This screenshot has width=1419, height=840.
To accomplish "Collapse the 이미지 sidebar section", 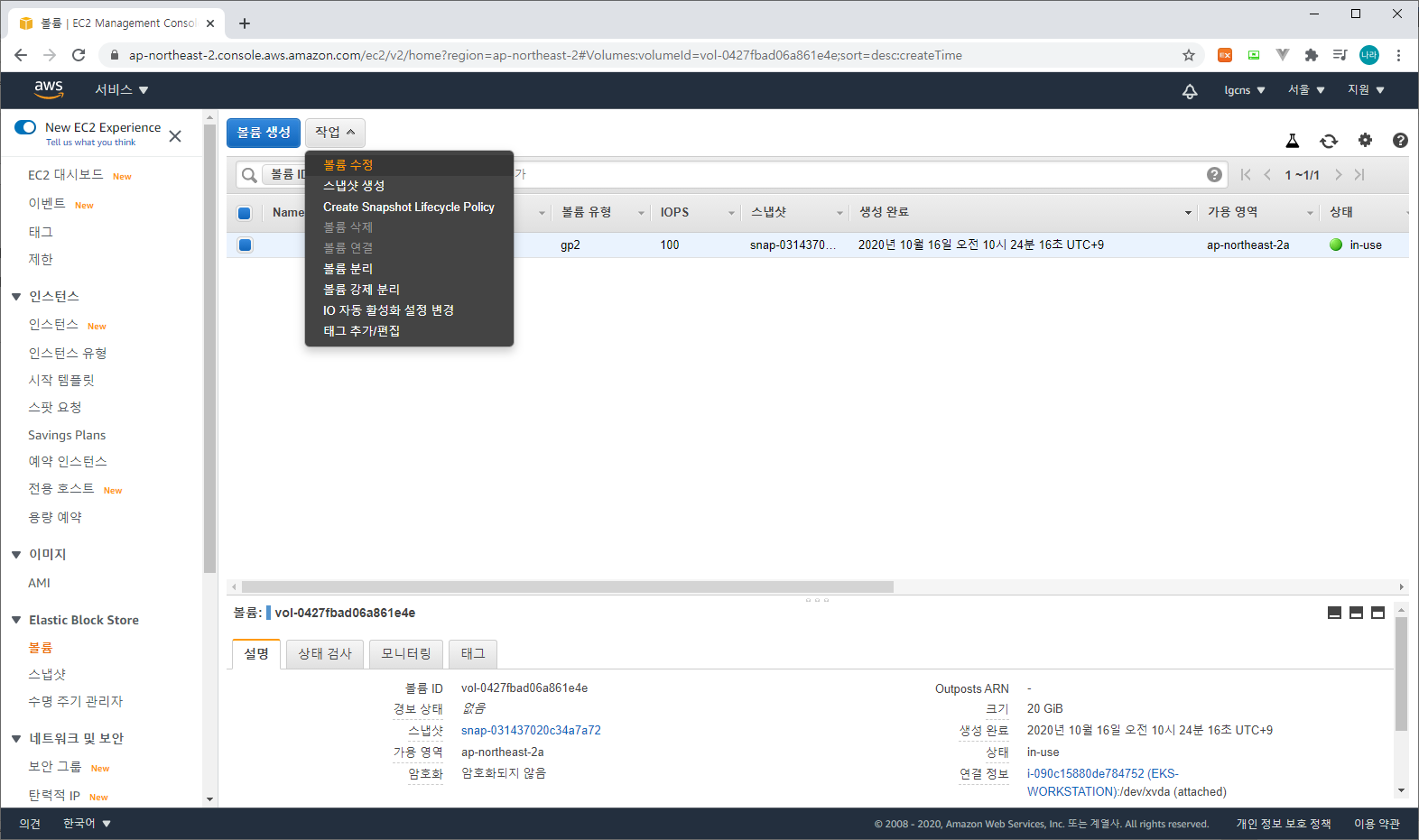I will [16, 555].
